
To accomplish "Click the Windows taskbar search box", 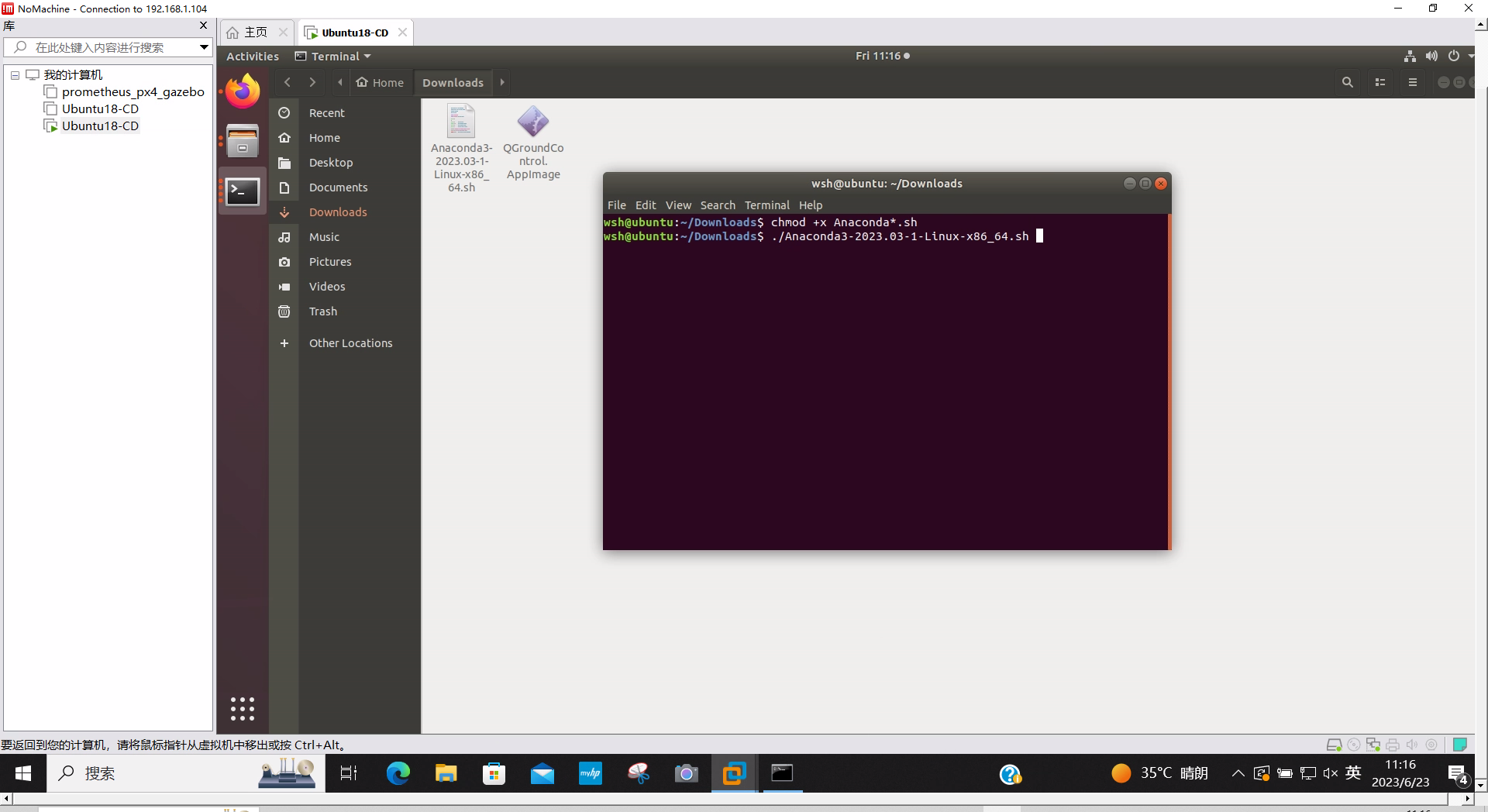I will [x=186, y=773].
